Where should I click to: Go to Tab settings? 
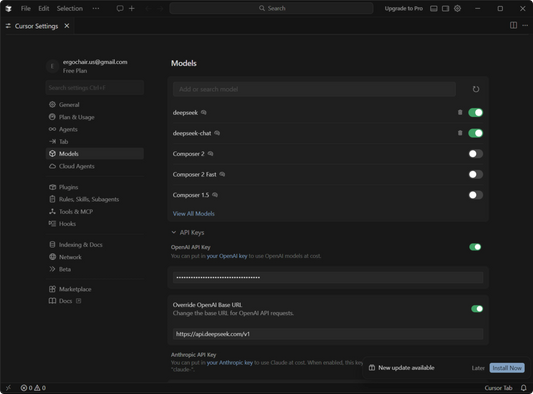(x=94, y=141)
